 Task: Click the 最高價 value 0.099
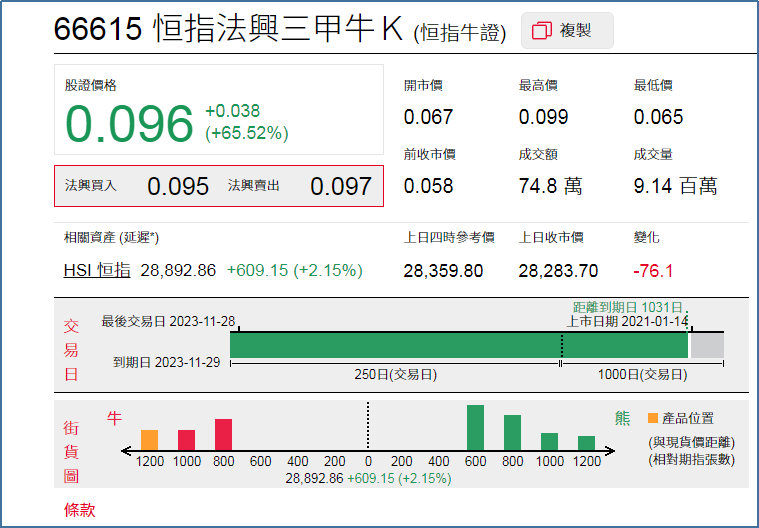[543, 117]
